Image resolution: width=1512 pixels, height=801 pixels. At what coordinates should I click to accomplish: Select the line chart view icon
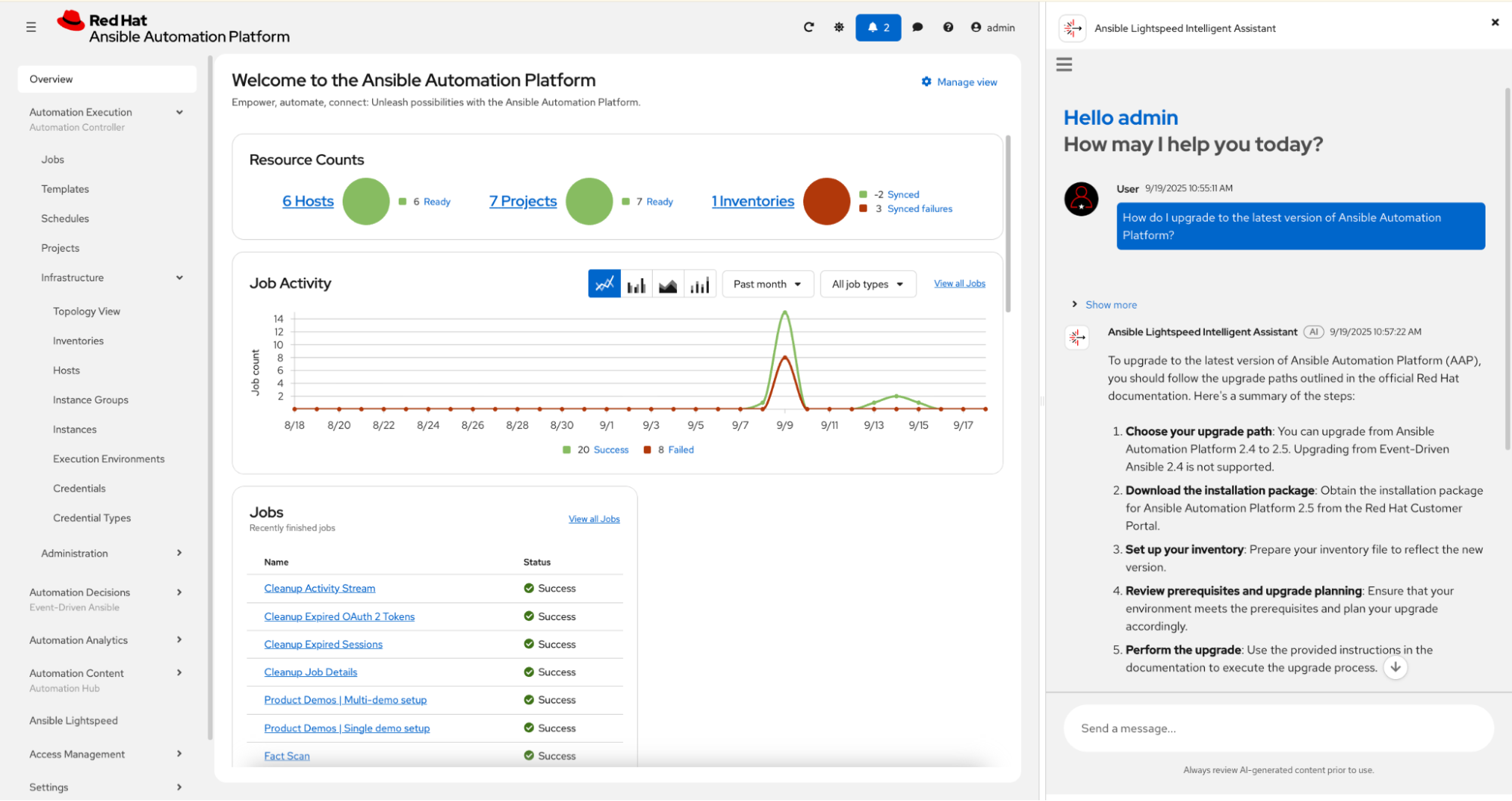click(x=604, y=284)
